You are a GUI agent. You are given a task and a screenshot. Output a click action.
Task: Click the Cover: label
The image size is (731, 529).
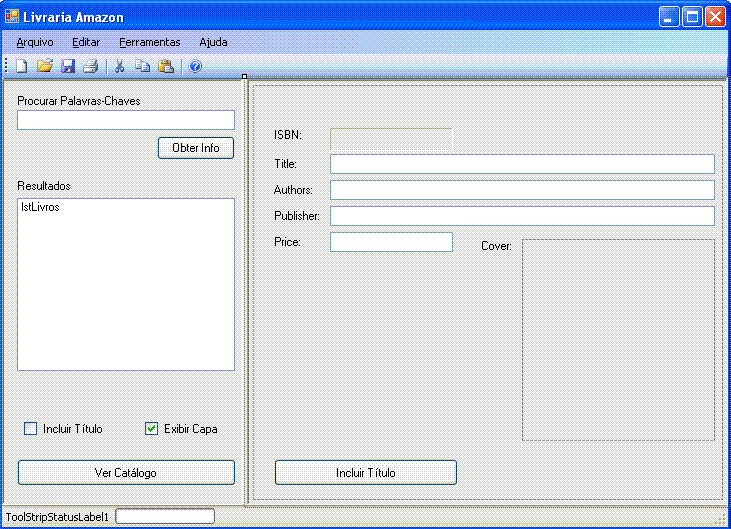[x=497, y=246]
